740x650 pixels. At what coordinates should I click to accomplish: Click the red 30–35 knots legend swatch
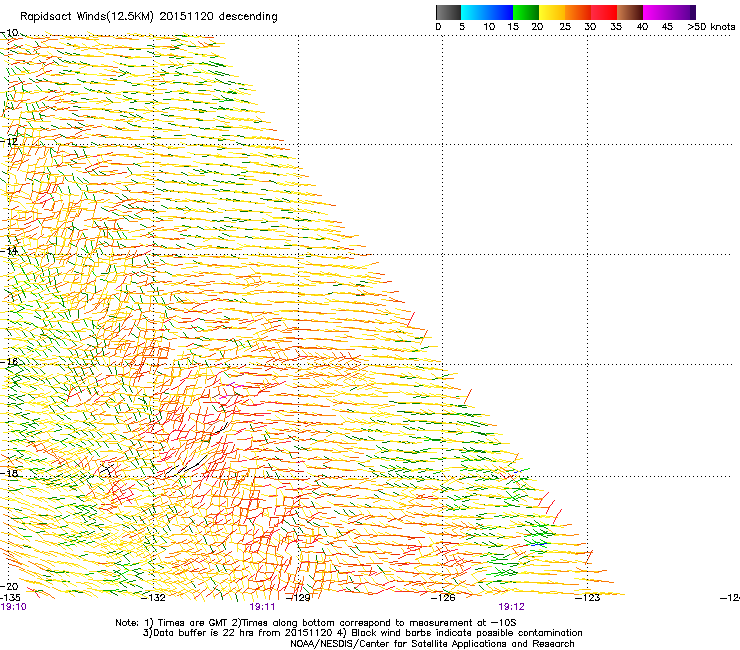coord(604,12)
